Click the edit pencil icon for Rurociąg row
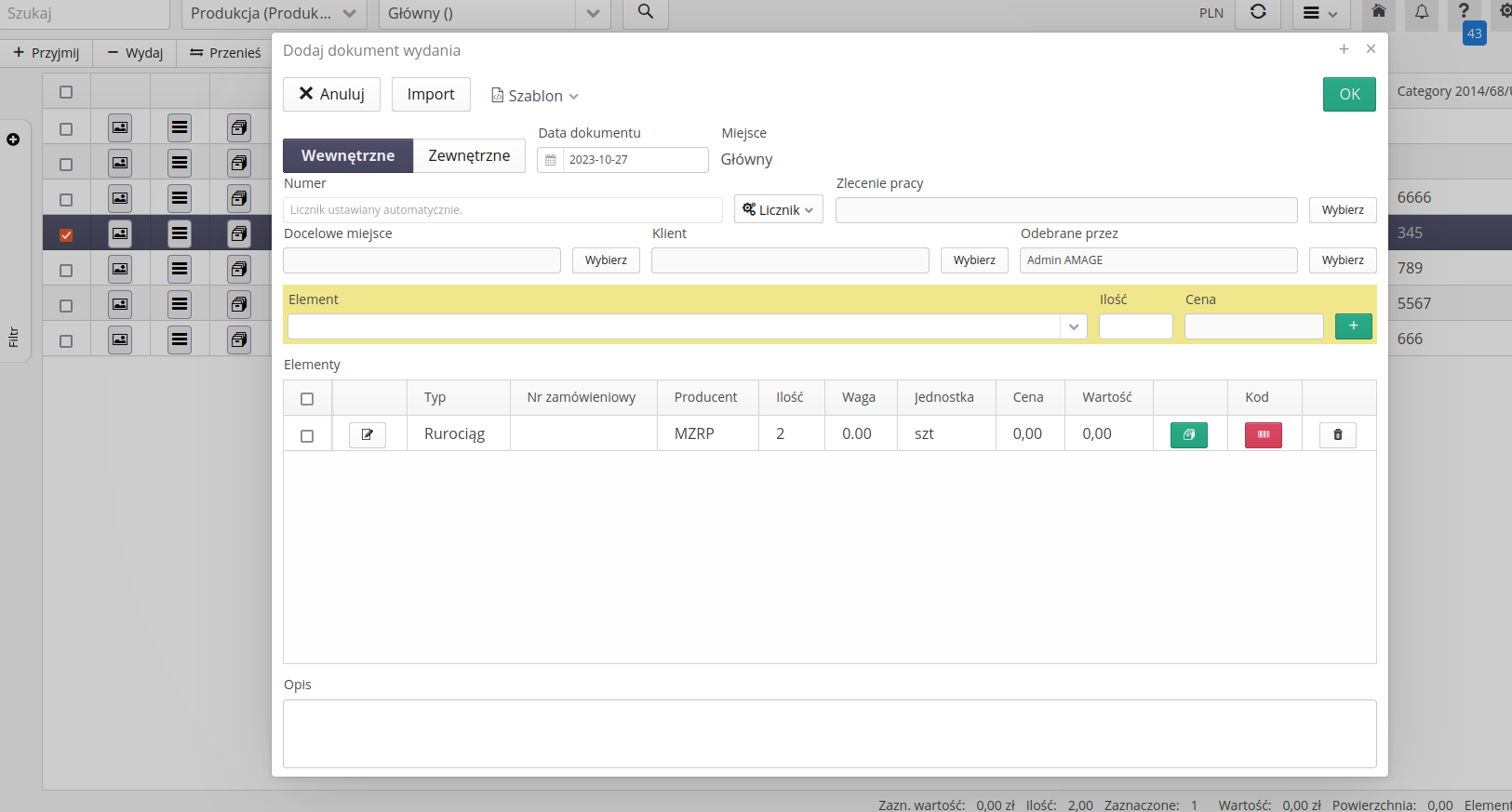 point(368,434)
